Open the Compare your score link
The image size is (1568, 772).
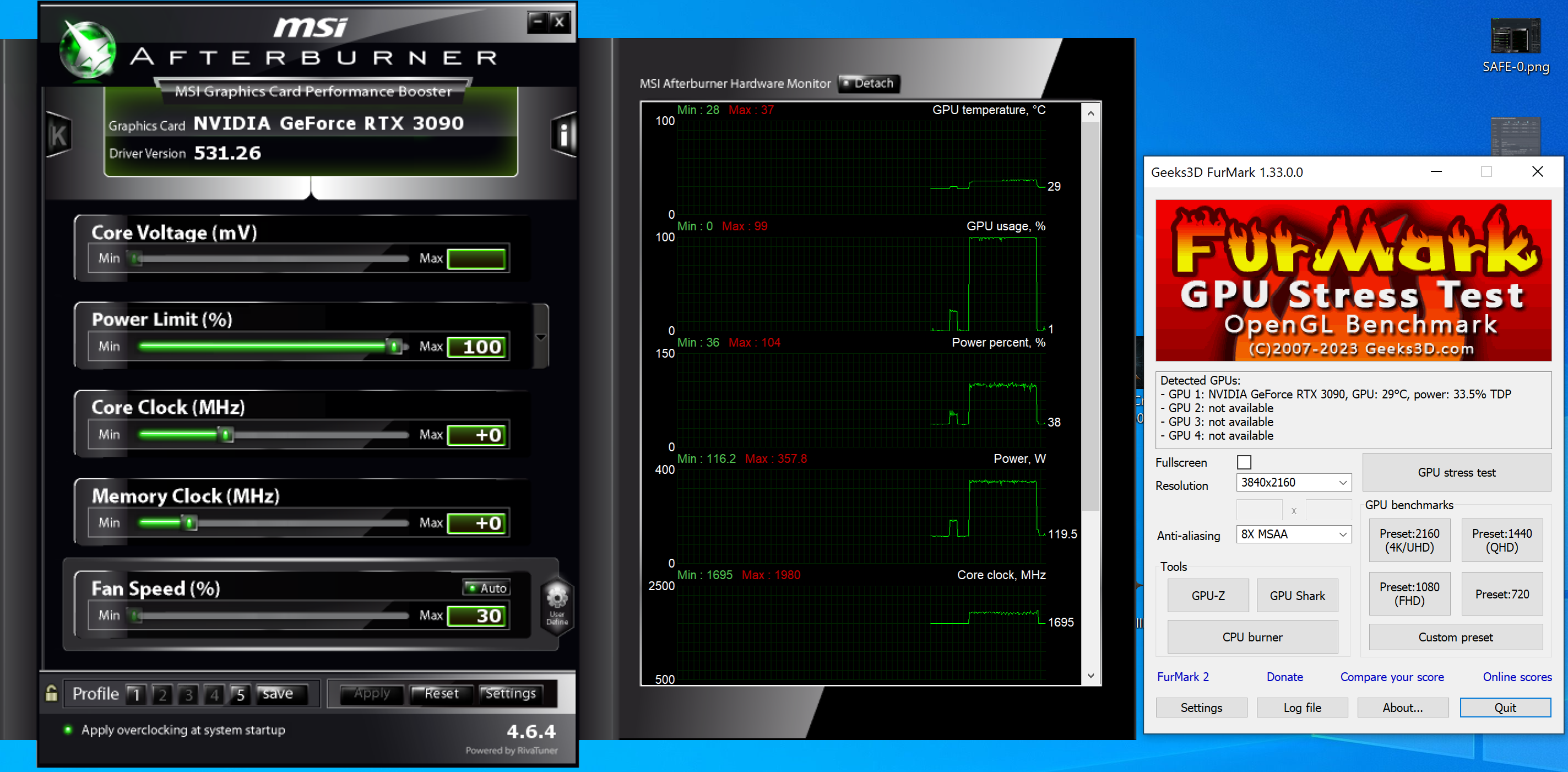[x=1391, y=677]
